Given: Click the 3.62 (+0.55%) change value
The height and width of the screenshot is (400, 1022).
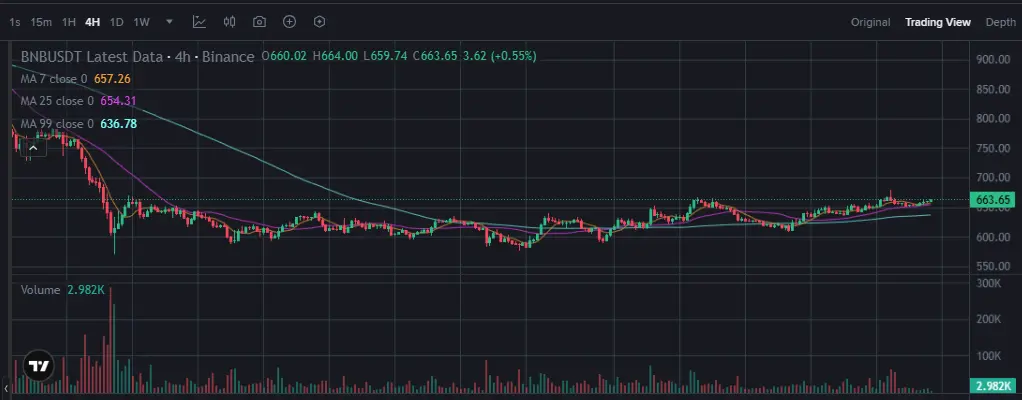Looking at the screenshot, I should 499,57.
